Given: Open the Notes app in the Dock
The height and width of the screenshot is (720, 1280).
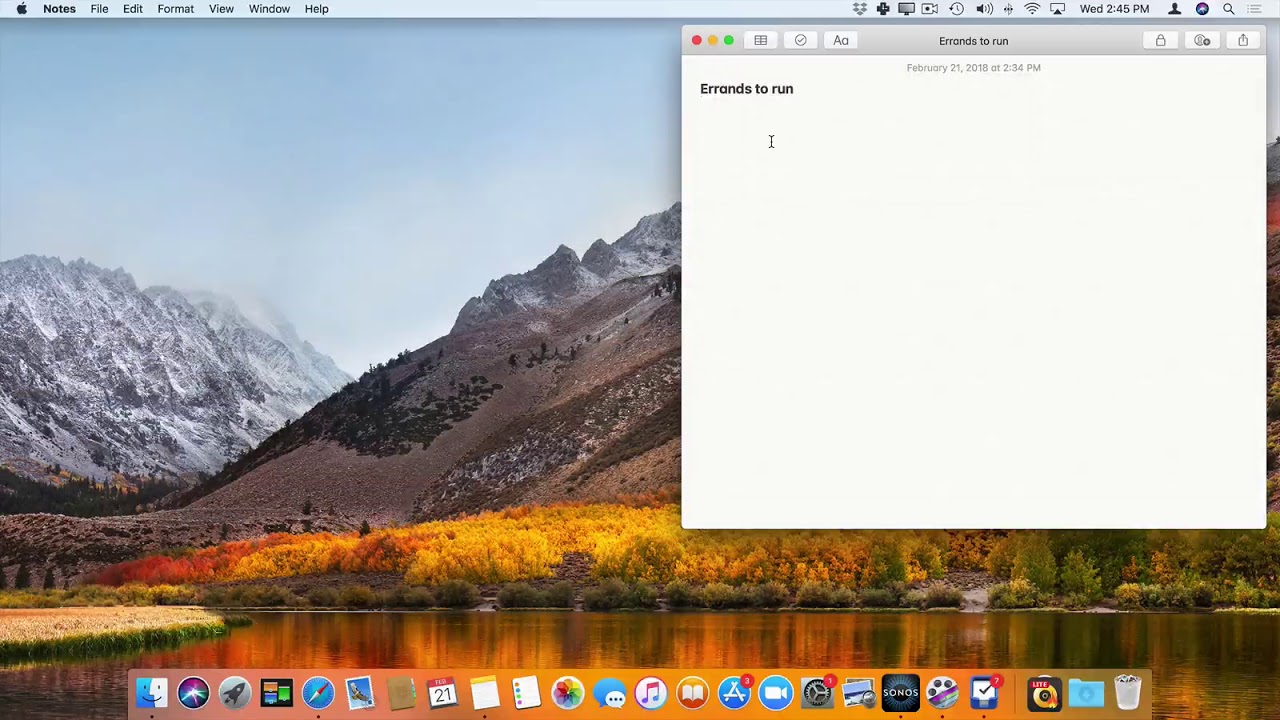Looking at the screenshot, I should click(x=485, y=693).
